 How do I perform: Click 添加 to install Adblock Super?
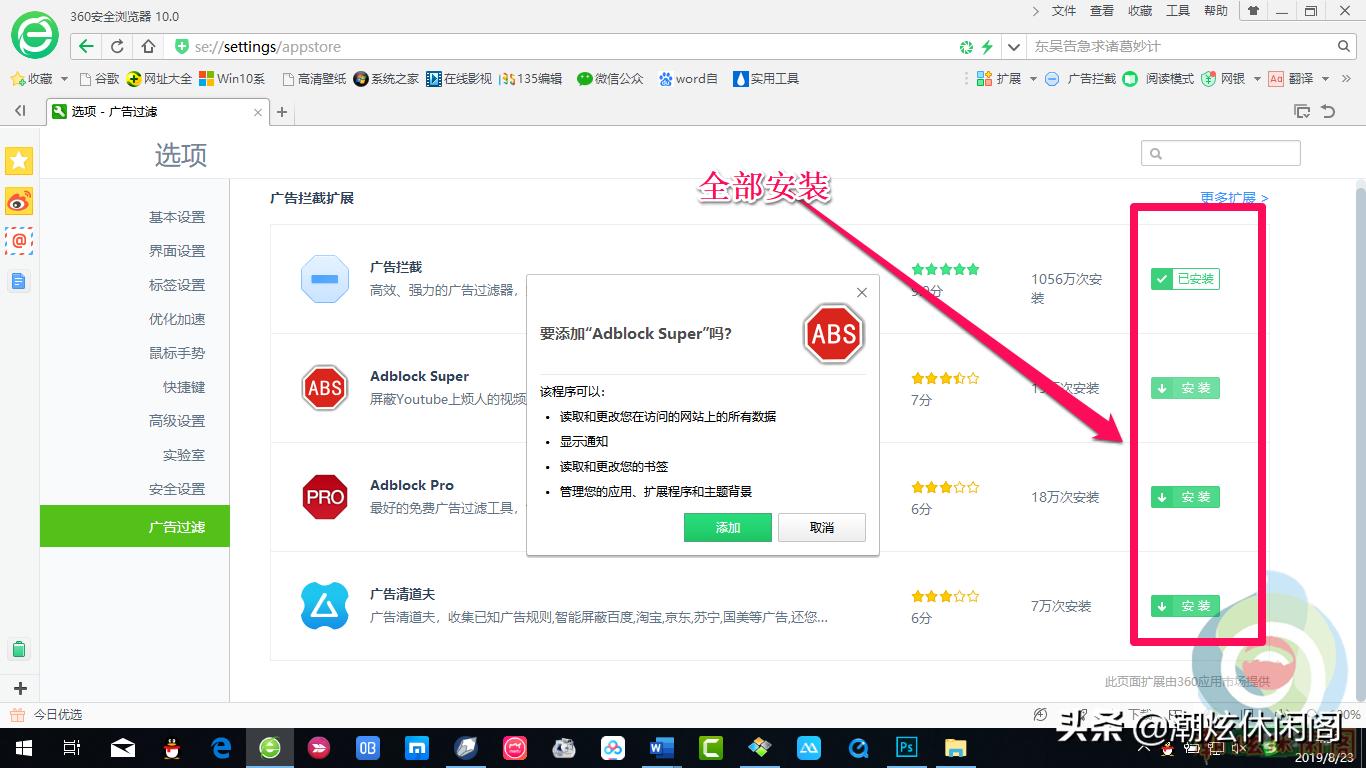pos(727,527)
